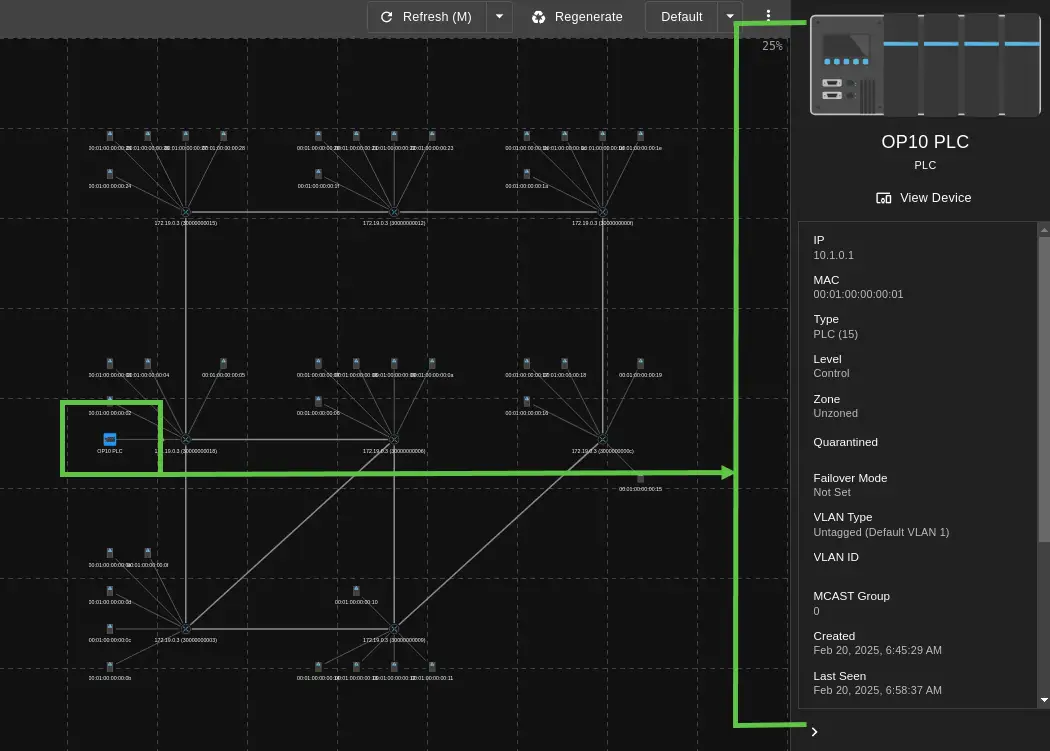
Task: Select the OP10 PLC node on the map
Action: [110, 439]
